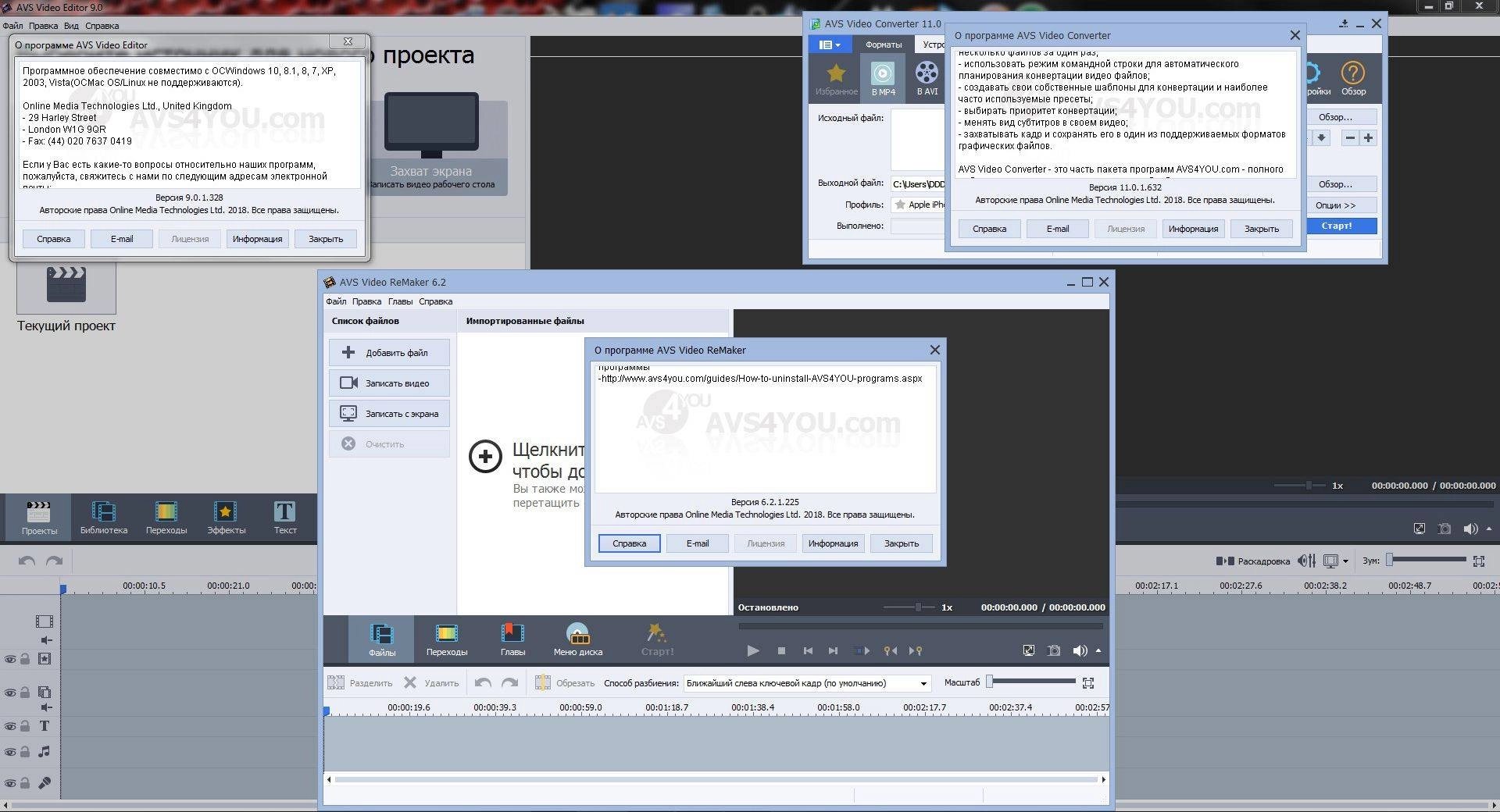Open the Библиотека media library panel
1500x812 pixels.
(103, 517)
